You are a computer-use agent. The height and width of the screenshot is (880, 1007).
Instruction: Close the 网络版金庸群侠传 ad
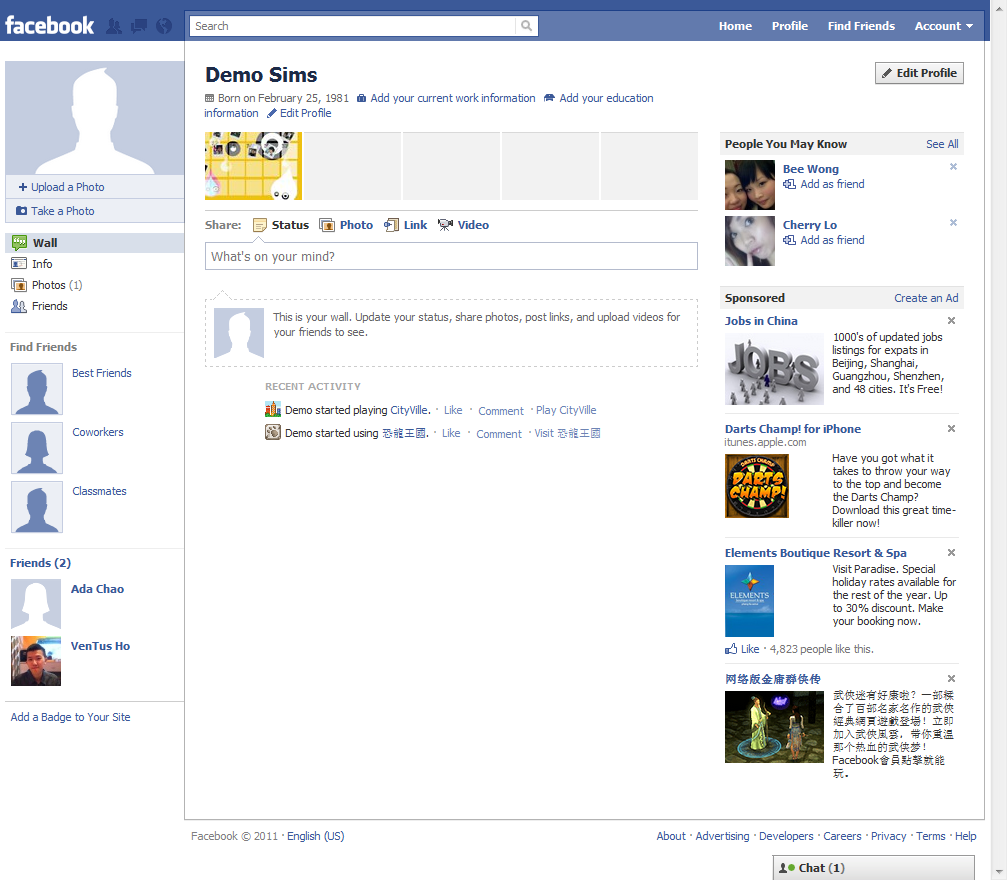952,678
